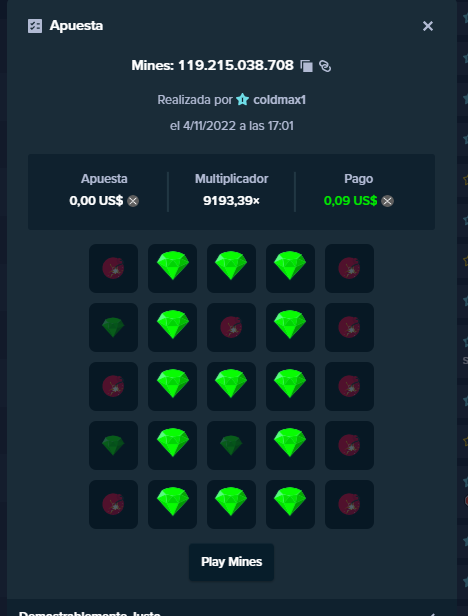This screenshot has height=616, width=468.
Task: Select the mine tile in bottom-right grid corner
Action: pyautogui.click(x=349, y=504)
